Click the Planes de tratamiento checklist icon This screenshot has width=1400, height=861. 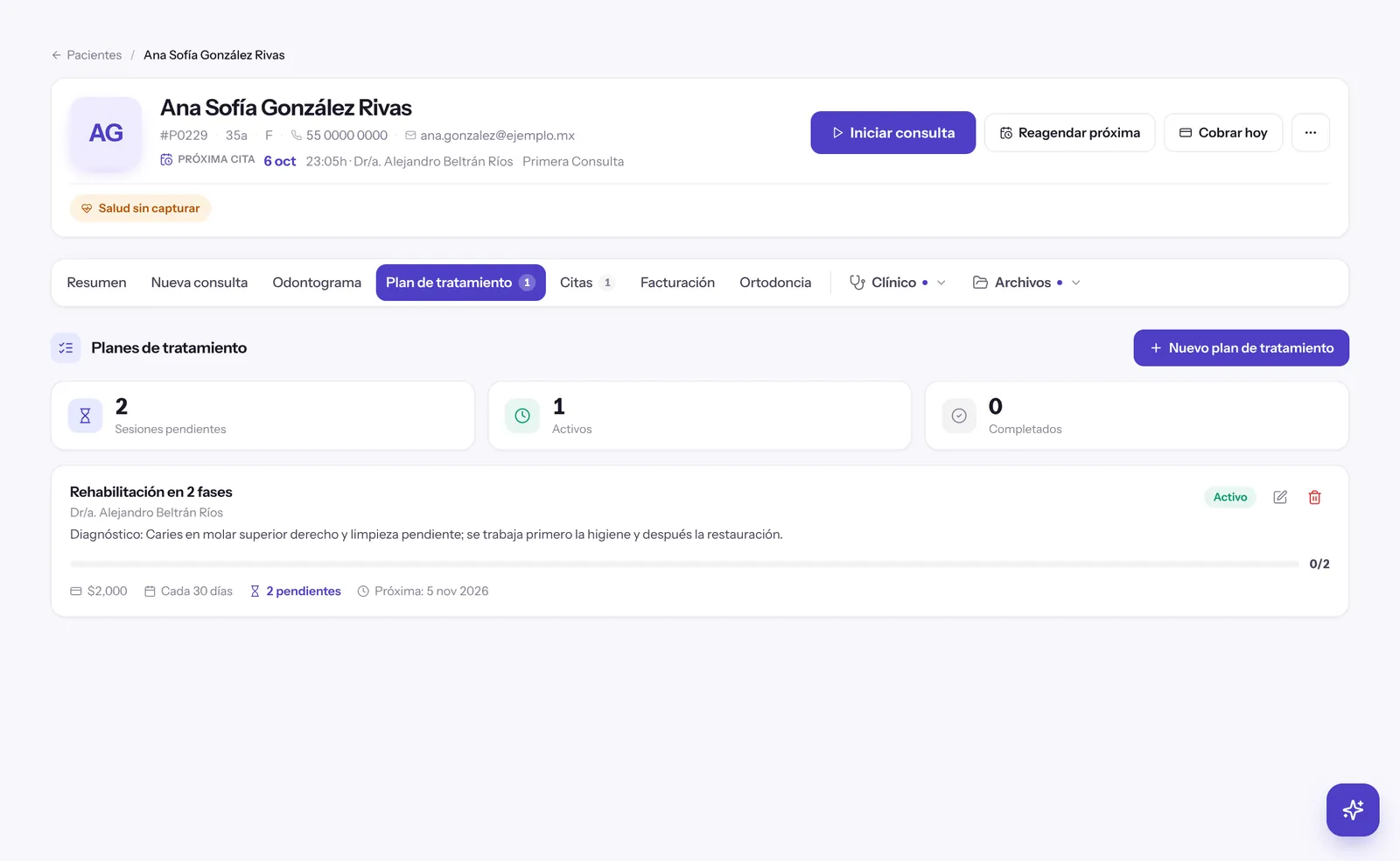(66, 348)
